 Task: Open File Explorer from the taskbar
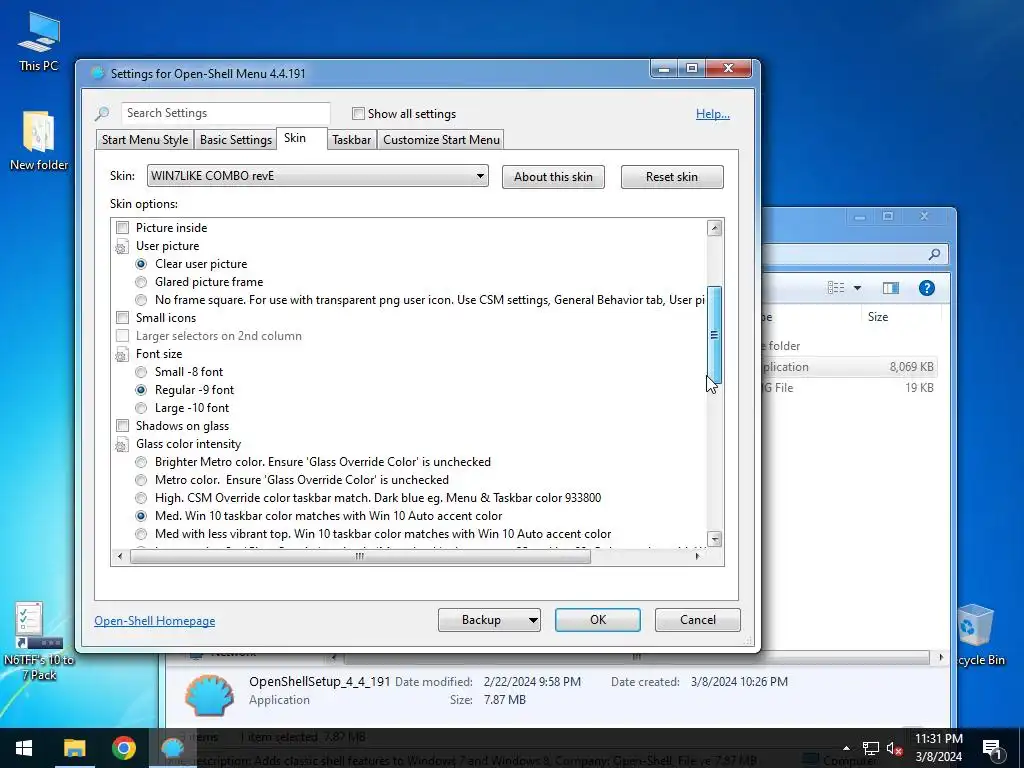pyautogui.click(x=74, y=748)
